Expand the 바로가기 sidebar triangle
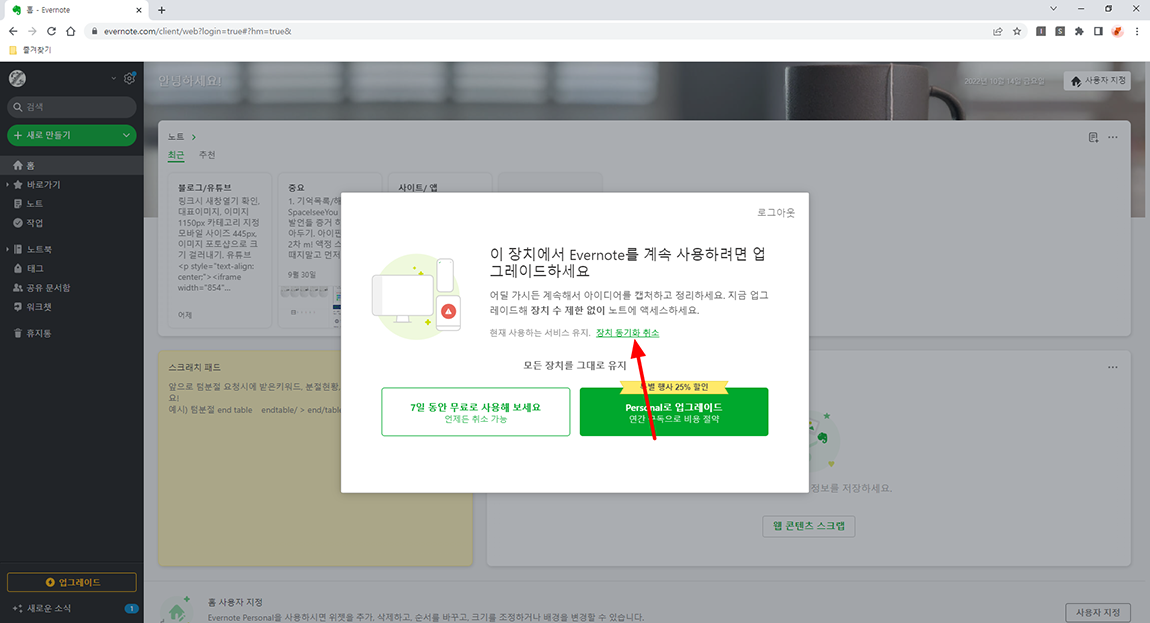The image size is (1150, 623). coord(7,185)
